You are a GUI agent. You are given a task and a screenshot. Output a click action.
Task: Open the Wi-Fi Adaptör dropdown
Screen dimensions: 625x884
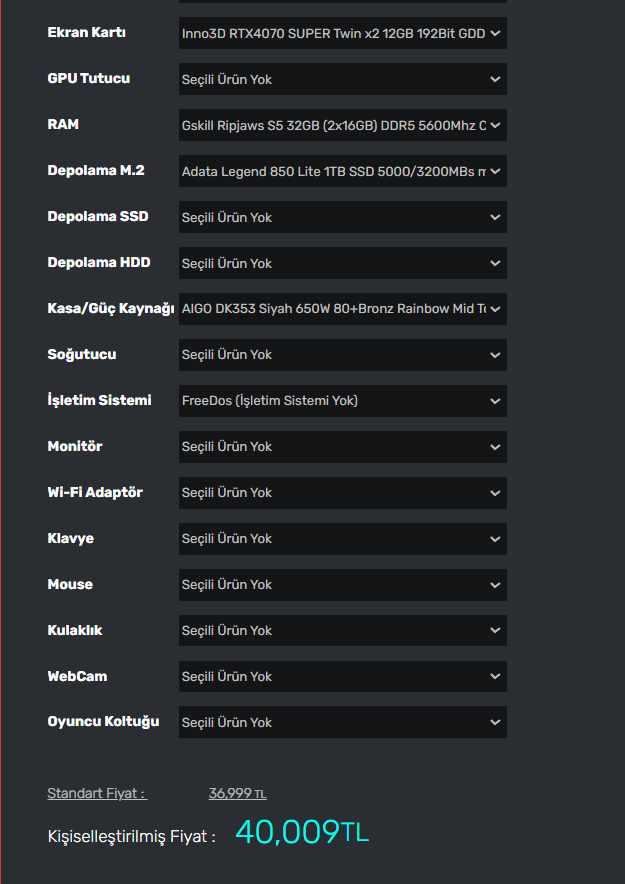tap(342, 493)
